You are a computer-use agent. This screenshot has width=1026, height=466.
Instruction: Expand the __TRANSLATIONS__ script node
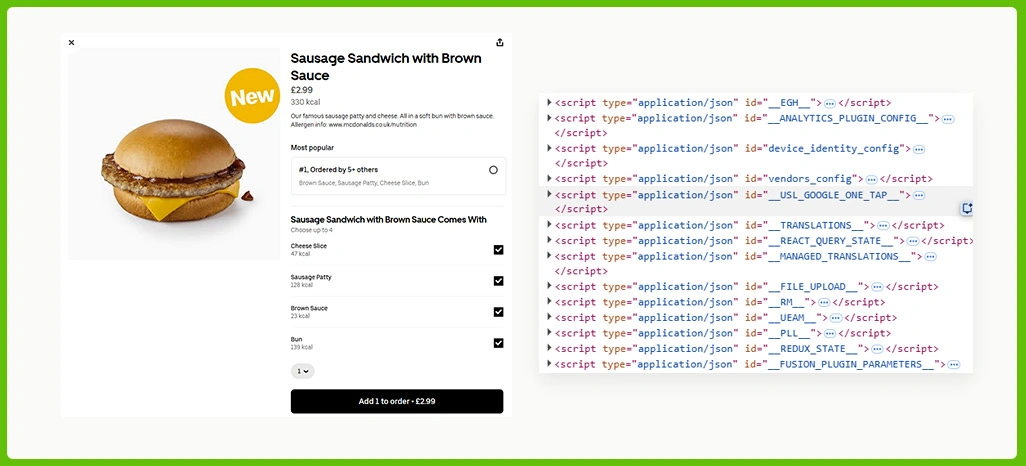tap(549, 225)
